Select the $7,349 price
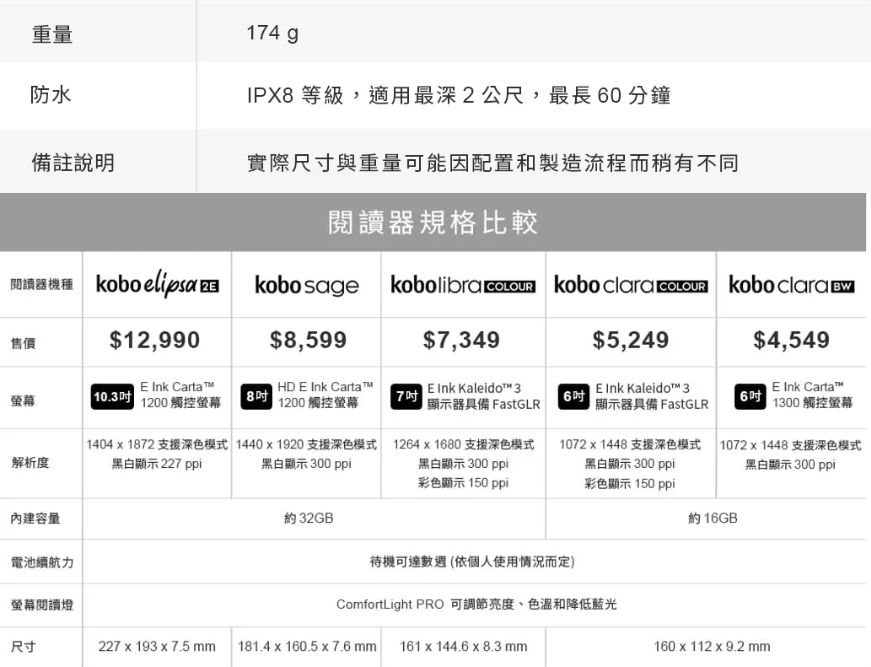This screenshot has height=667, width=871. click(461, 340)
